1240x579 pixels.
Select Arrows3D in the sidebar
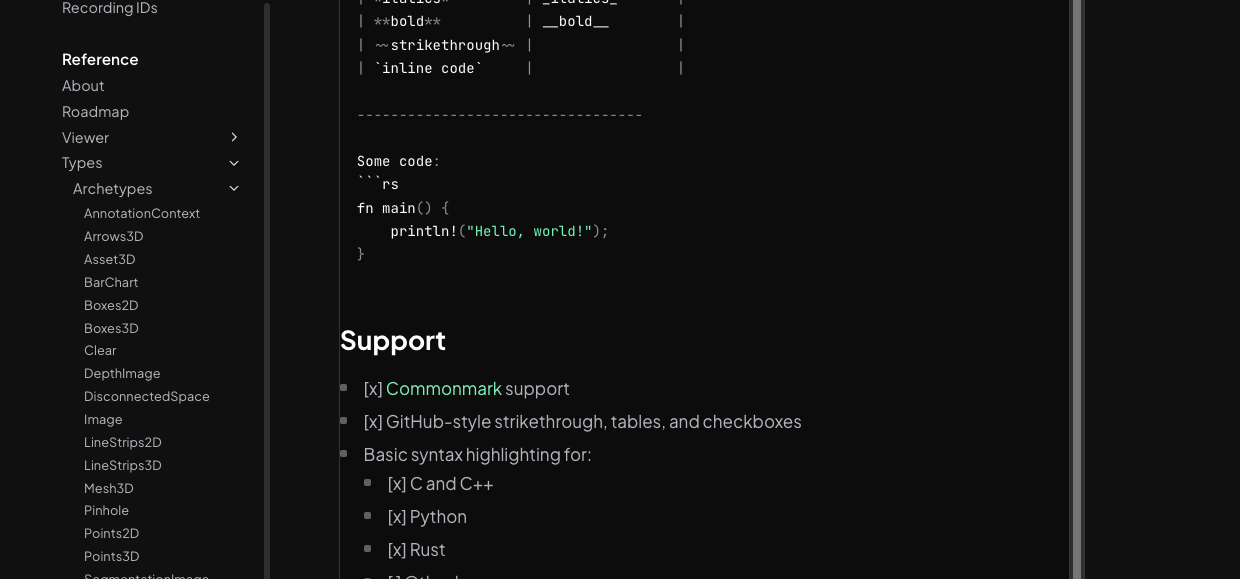[x=113, y=236]
